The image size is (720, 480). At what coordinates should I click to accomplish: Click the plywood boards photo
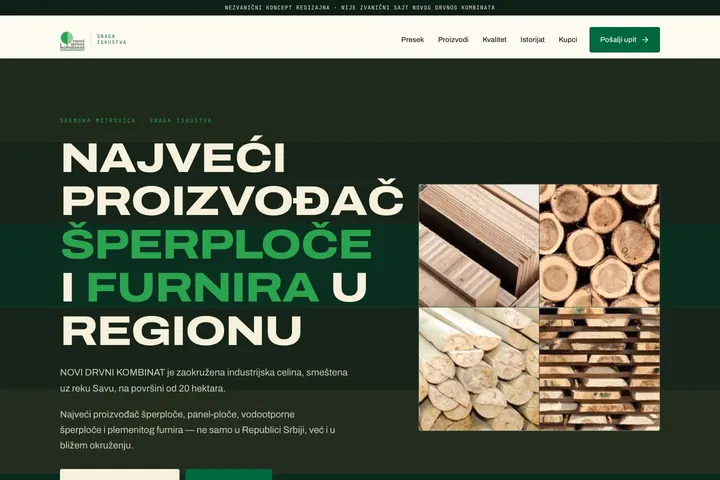coord(479,246)
